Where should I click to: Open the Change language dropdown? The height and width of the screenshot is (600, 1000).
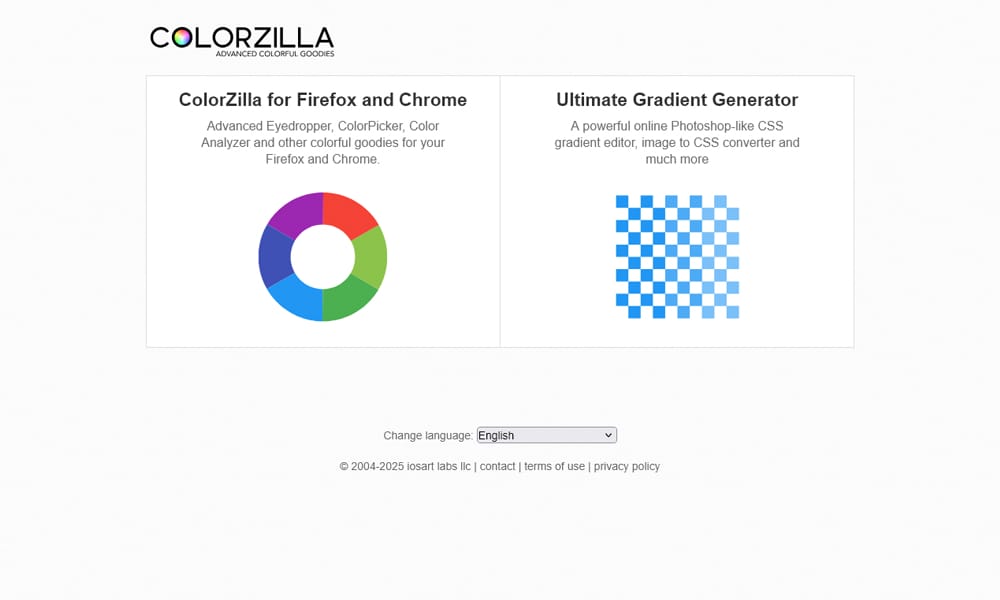tap(545, 435)
